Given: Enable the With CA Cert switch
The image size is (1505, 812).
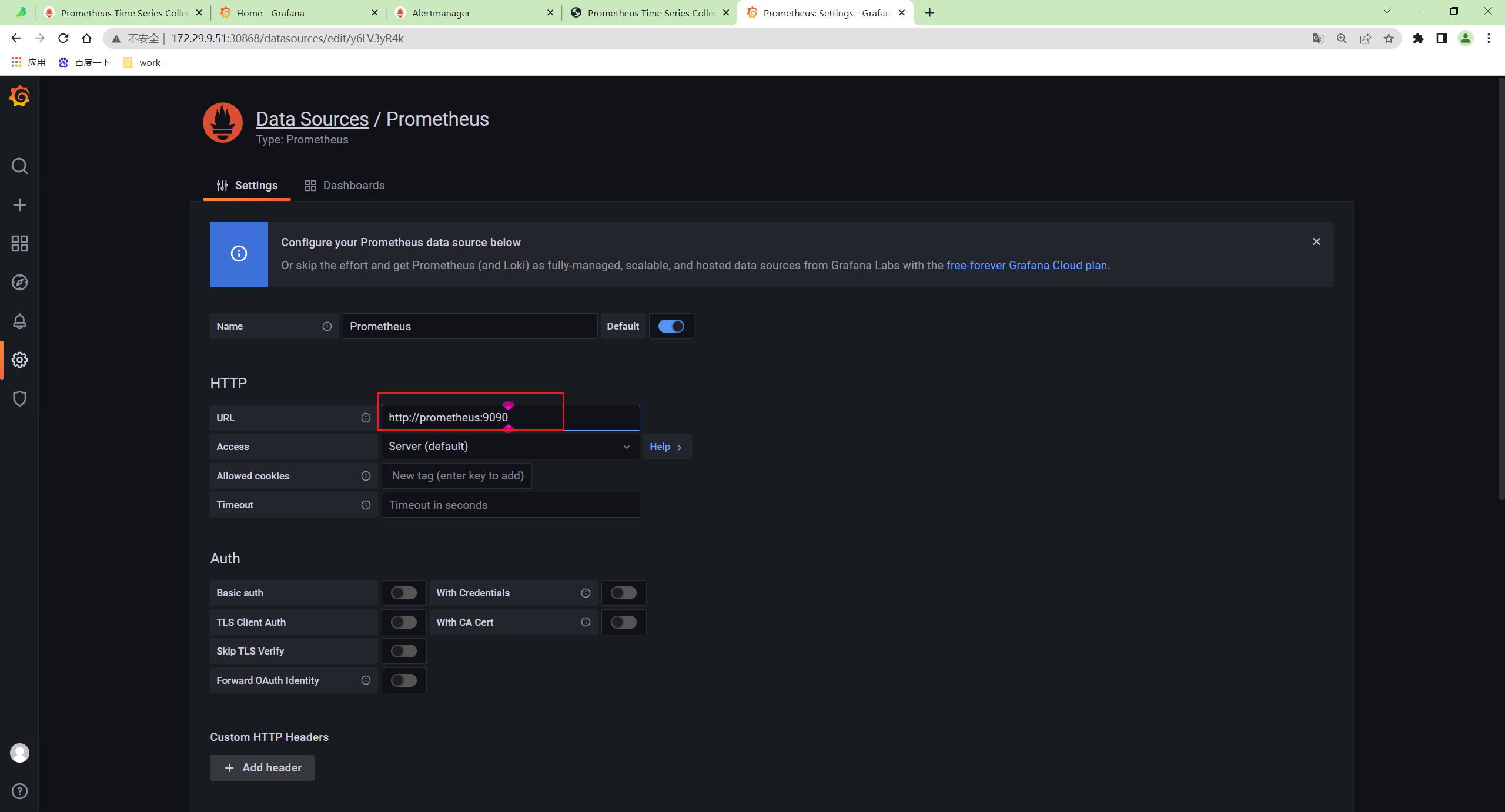Looking at the screenshot, I should tap(624, 622).
